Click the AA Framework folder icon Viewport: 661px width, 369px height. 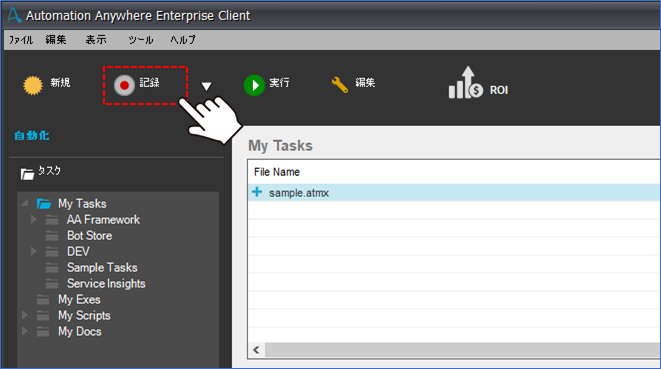click(52, 220)
